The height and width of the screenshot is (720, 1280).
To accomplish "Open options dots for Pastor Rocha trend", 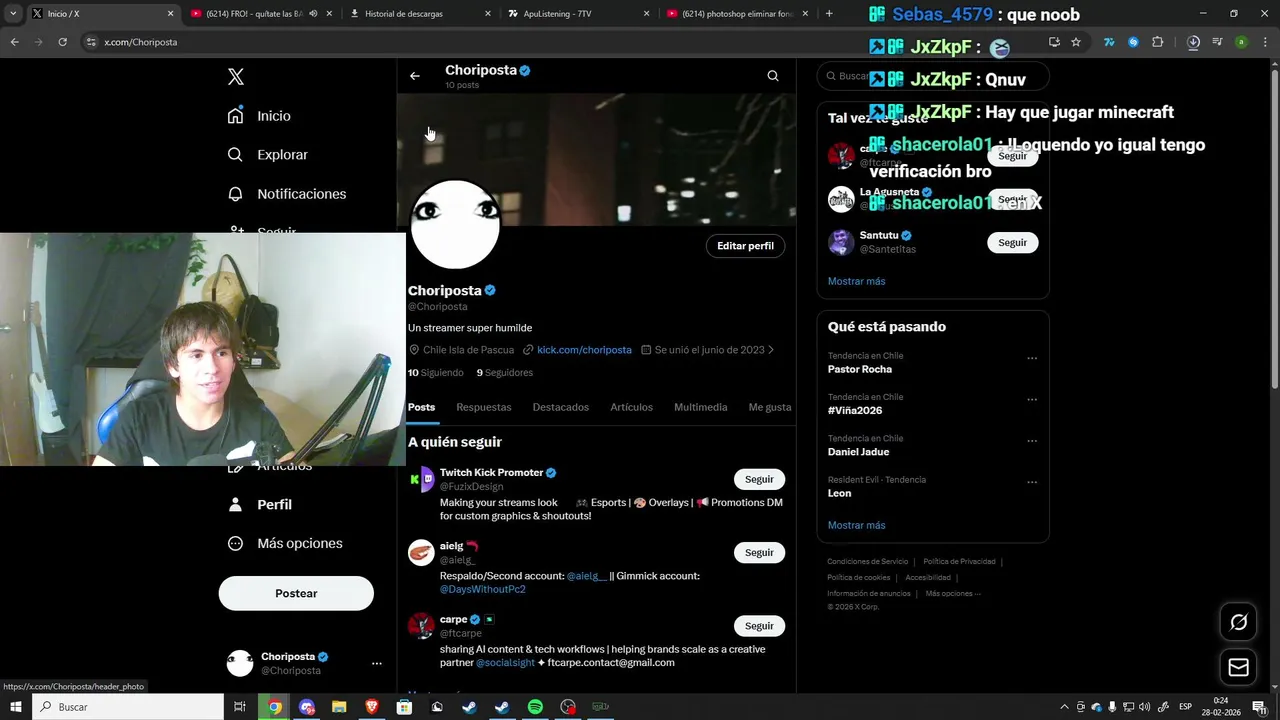I will (1032, 358).
